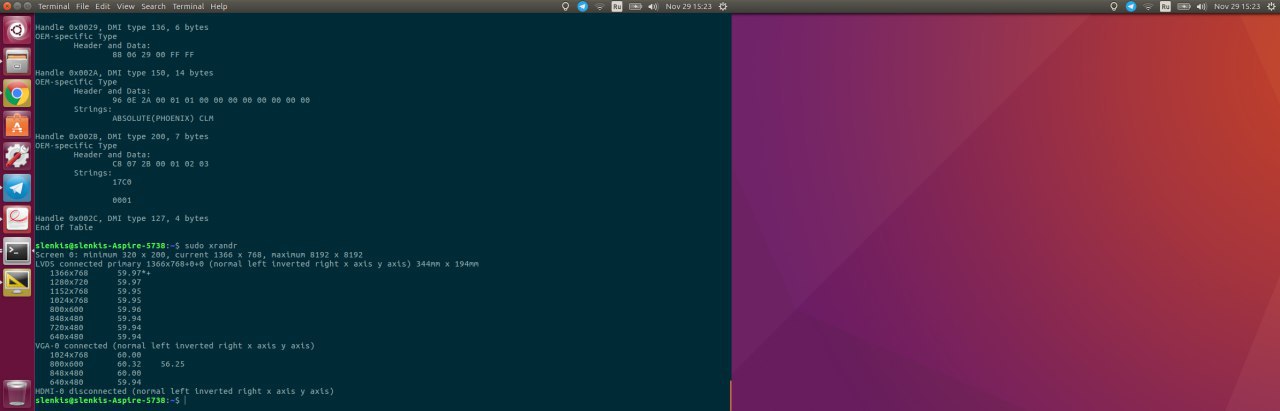This screenshot has width=1280, height=411.
Task: Open the first Terminal menu beside File
Action: coord(54,6)
